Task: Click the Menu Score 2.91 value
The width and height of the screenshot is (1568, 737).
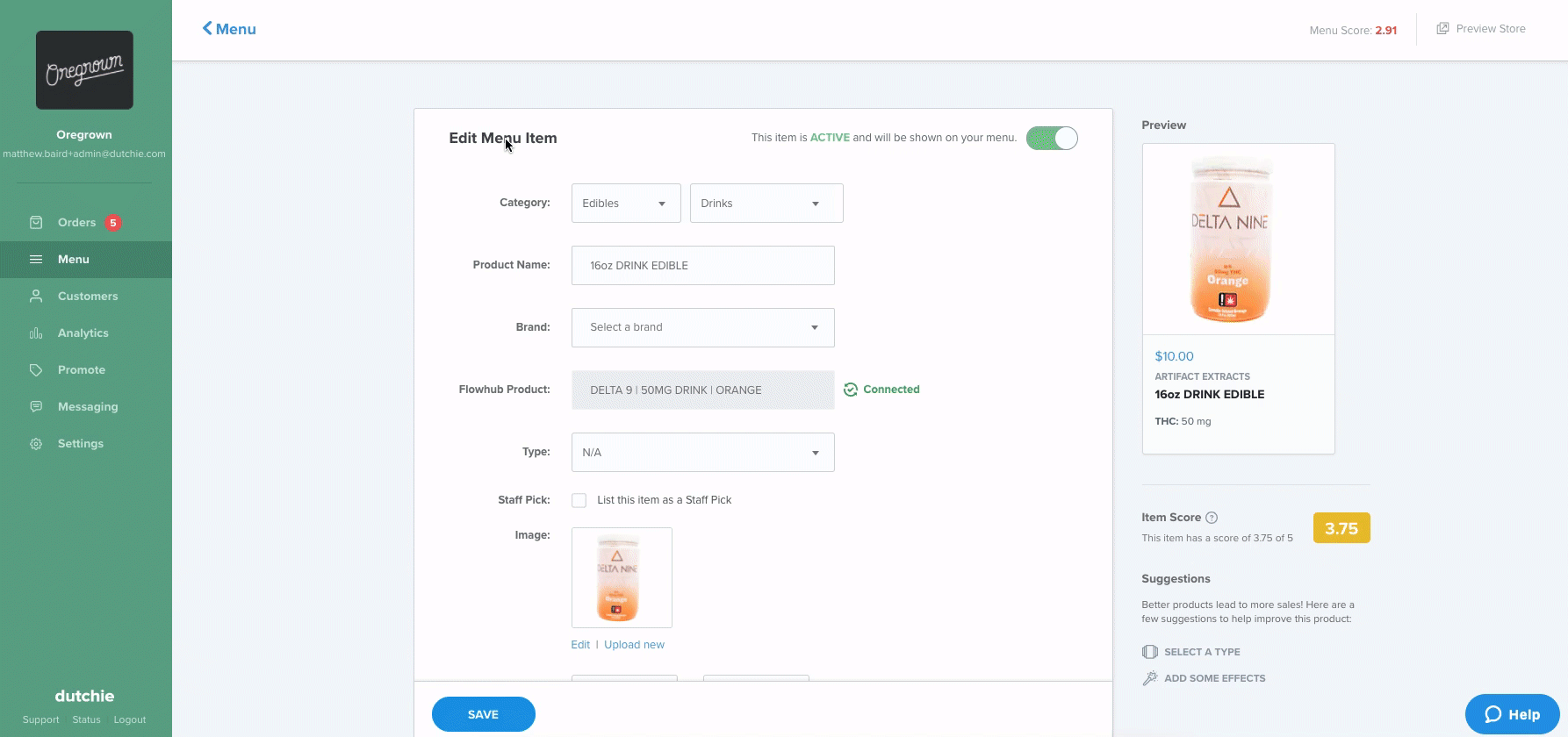Action: point(1386,30)
